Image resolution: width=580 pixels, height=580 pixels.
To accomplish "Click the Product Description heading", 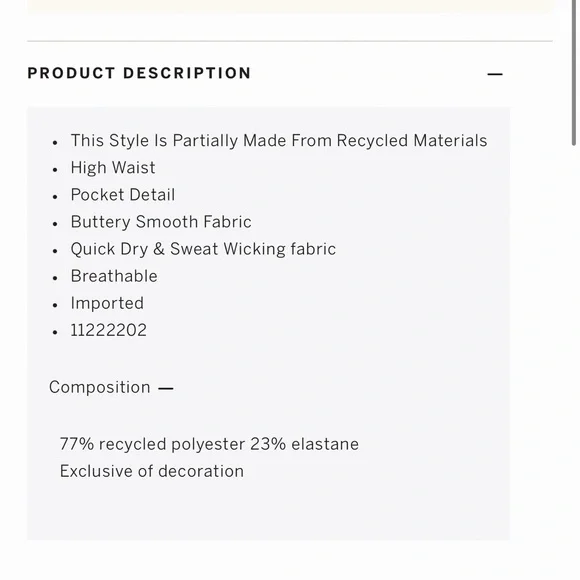I will [139, 73].
